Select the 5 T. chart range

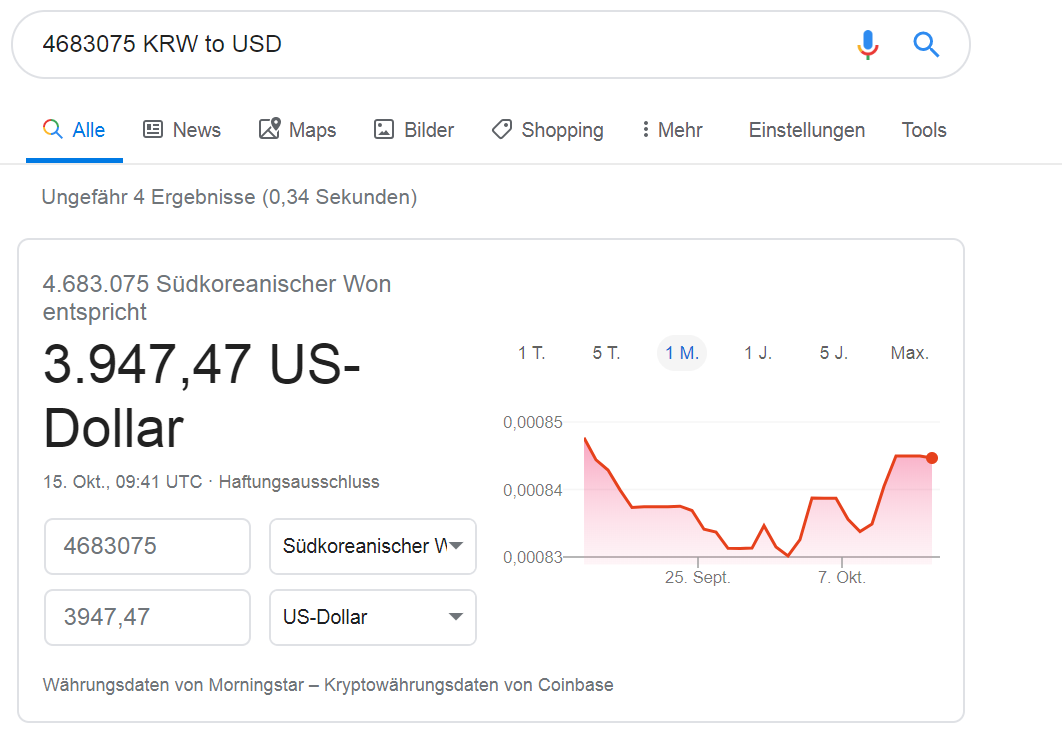click(606, 353)
